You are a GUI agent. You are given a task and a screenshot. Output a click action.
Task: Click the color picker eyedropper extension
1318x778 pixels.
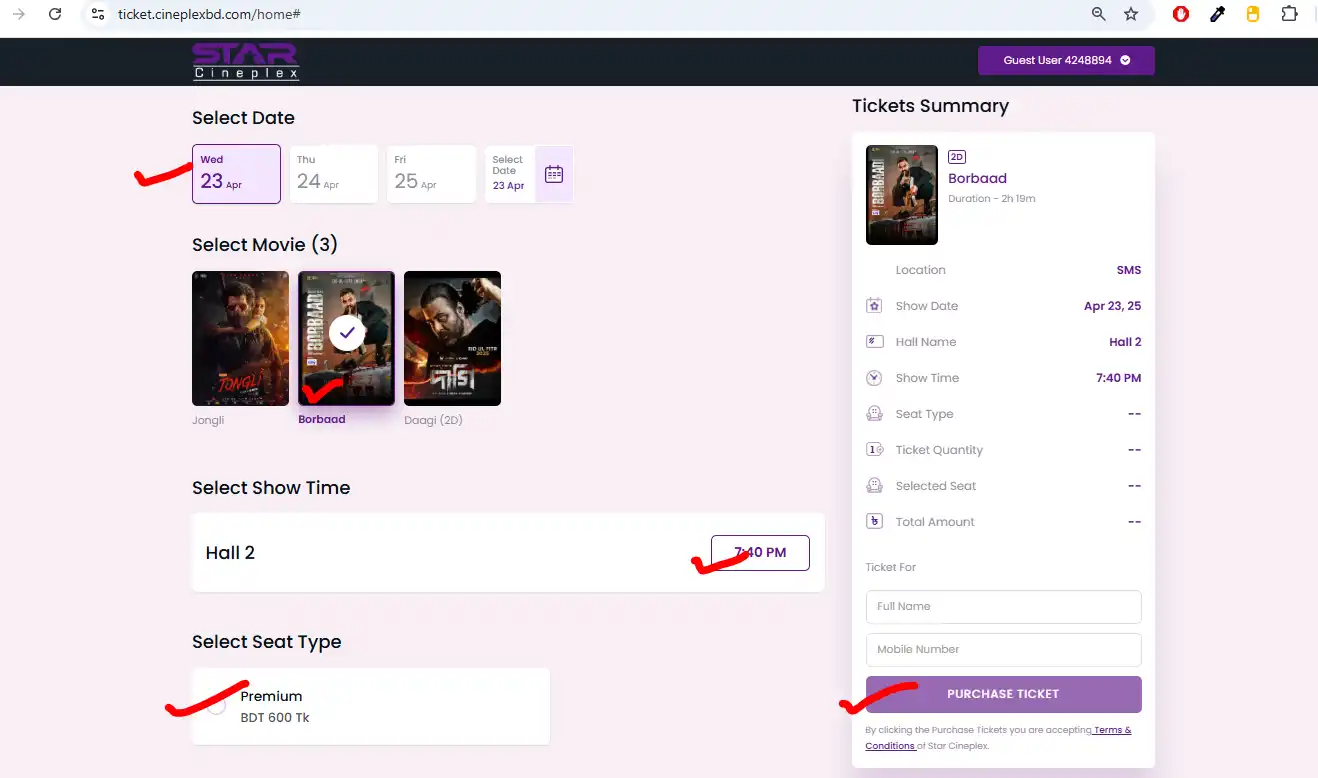coord(1217,14)
